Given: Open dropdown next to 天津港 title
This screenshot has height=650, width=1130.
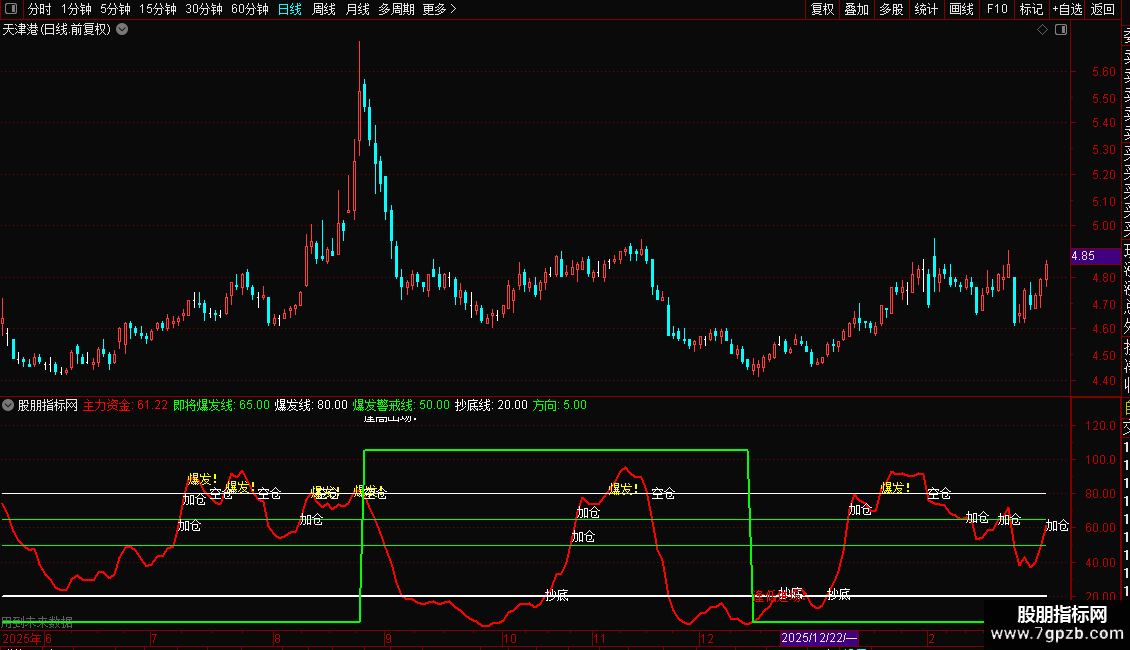Looking at the screenshot, I should click(x=123, y=30).
